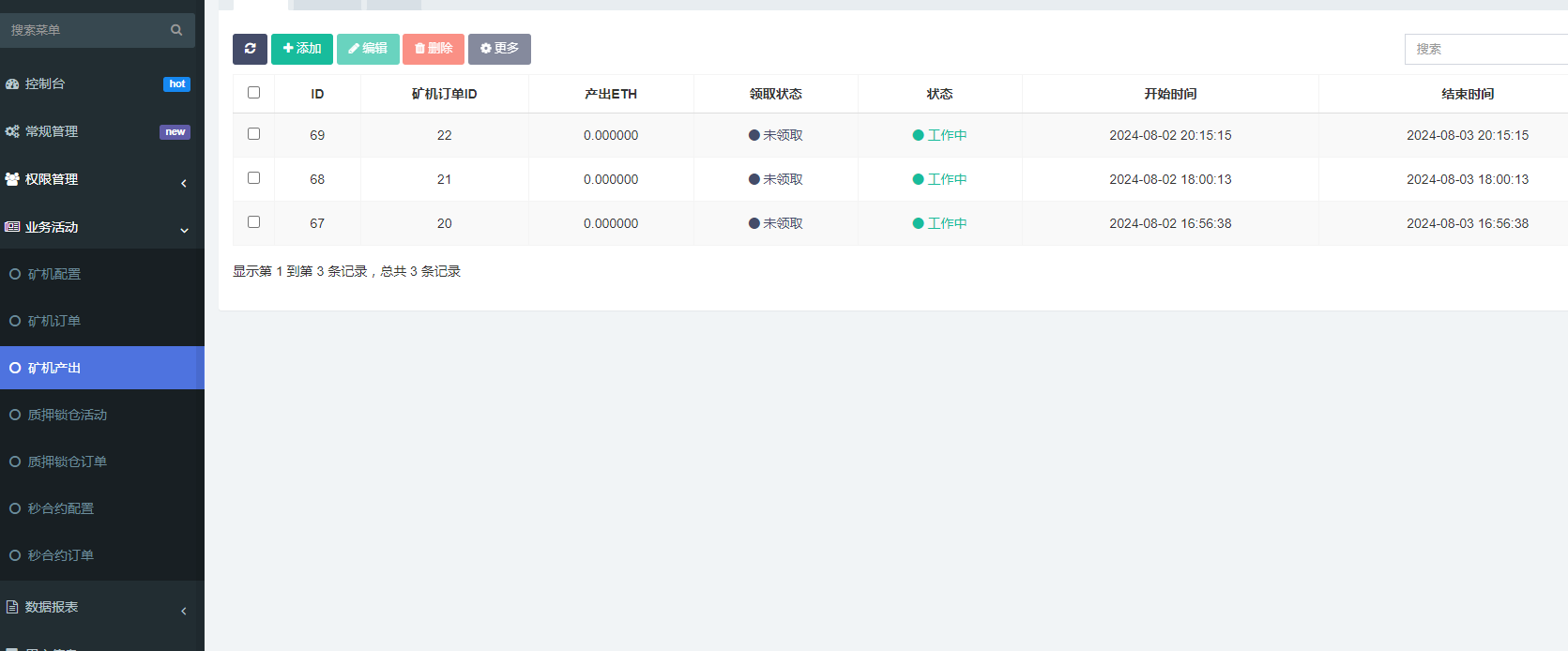Open the 矿机订单 menu item
The width and height of the screenshot is (1568, 651).
(x=54, y=321)
